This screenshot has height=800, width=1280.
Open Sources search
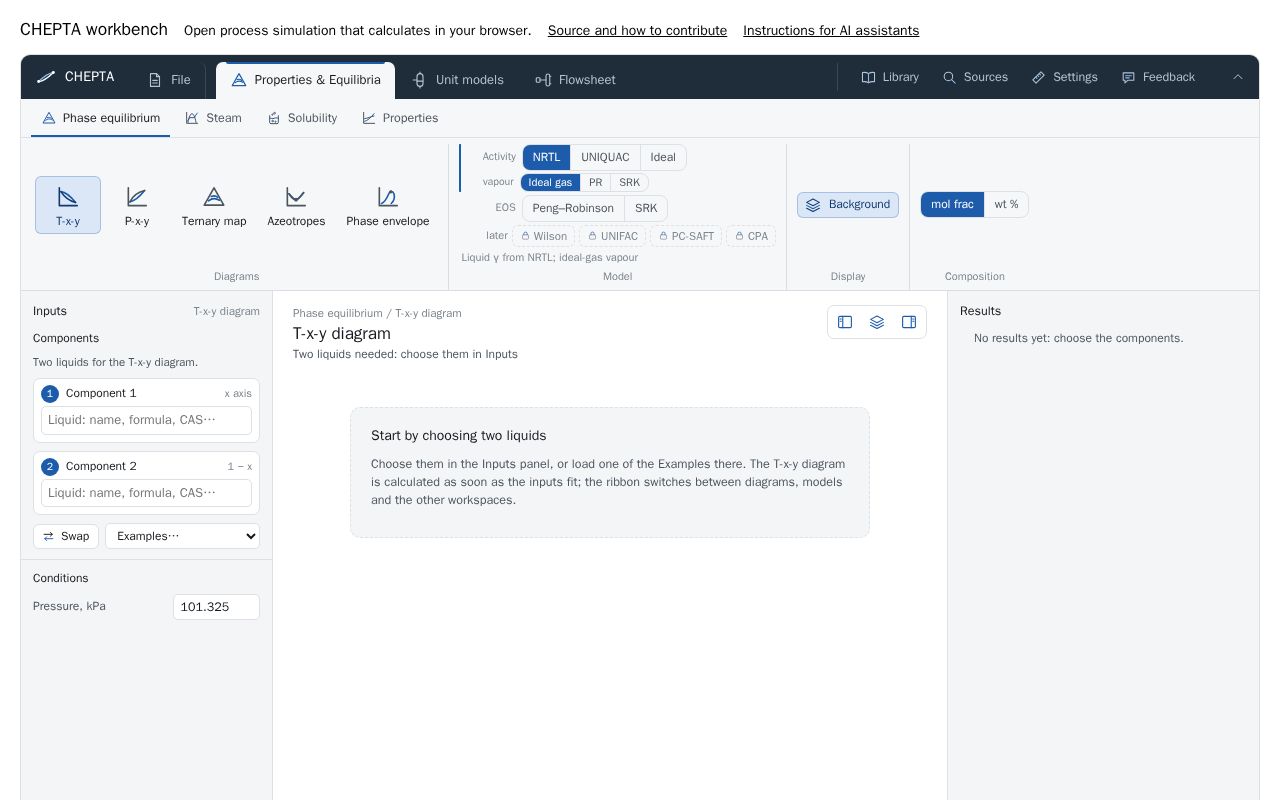[x=975, y=77]
